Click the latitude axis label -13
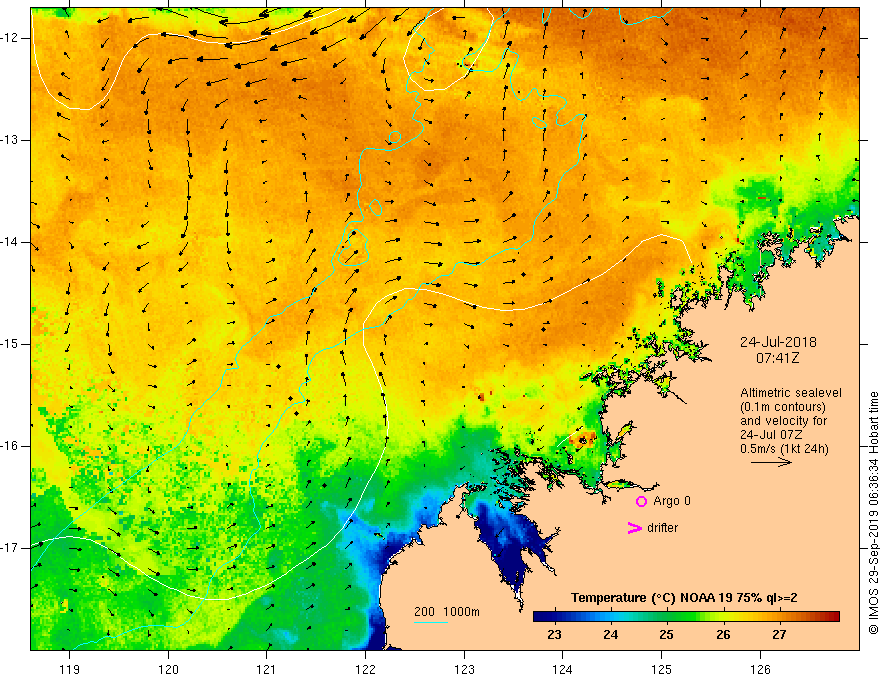880x680 pixels. 10,140
